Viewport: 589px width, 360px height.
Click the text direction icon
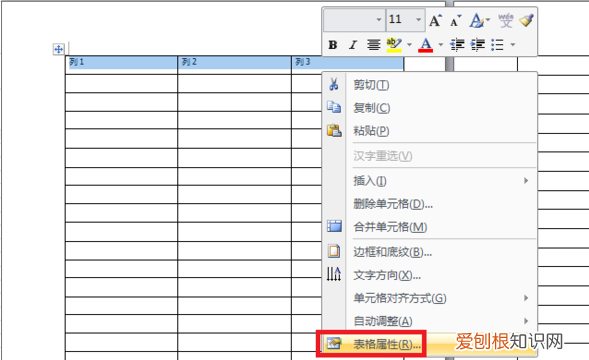[x=334, y=274]
